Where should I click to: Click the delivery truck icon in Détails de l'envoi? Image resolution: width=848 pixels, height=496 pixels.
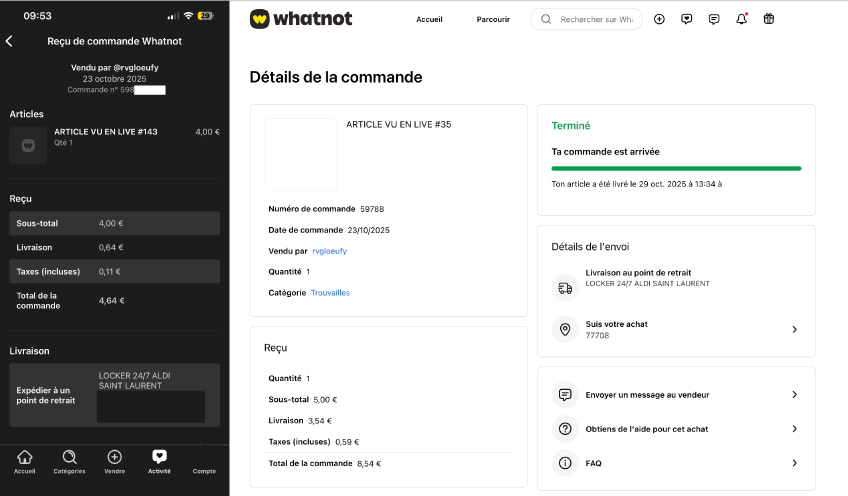565,288
